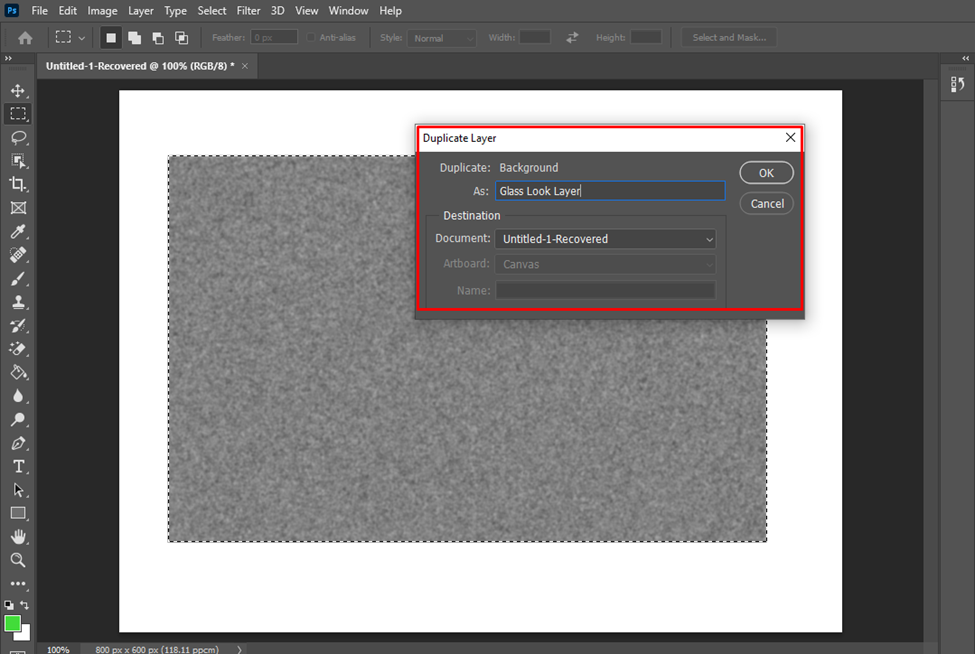This screenshot has width=975, height=654.
Task: Click the Feather value field
Action: point(274,38)
